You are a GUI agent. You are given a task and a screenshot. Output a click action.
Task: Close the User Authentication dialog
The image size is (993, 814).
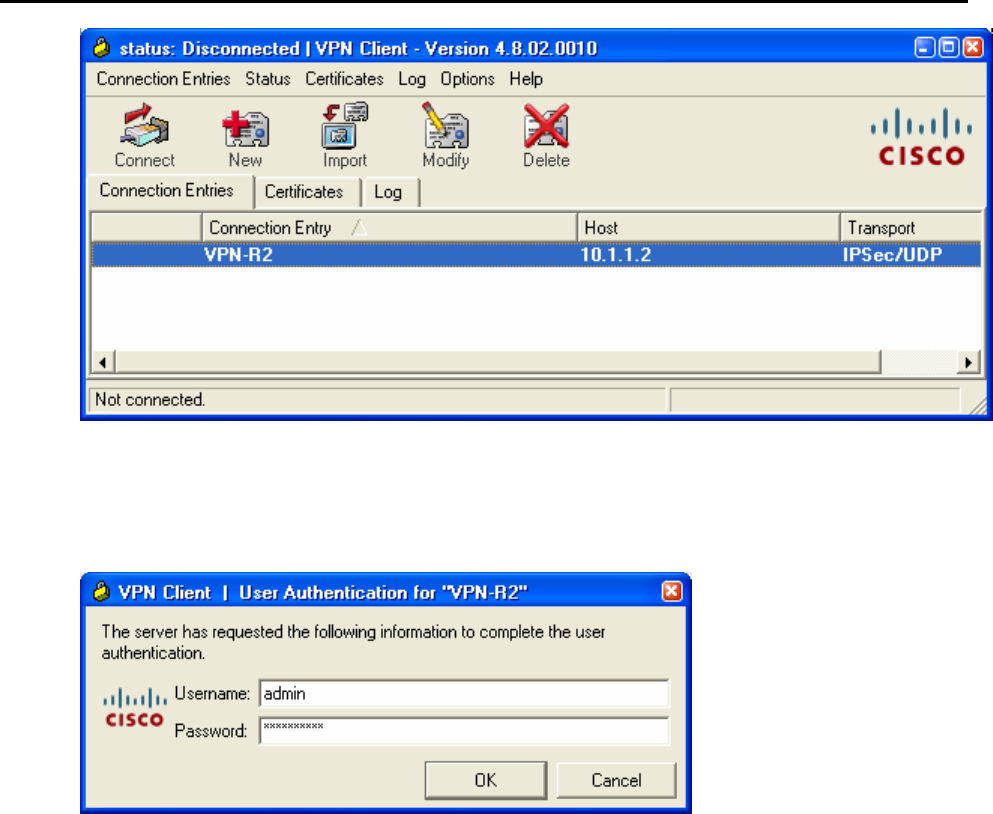(x=671, y=592)
